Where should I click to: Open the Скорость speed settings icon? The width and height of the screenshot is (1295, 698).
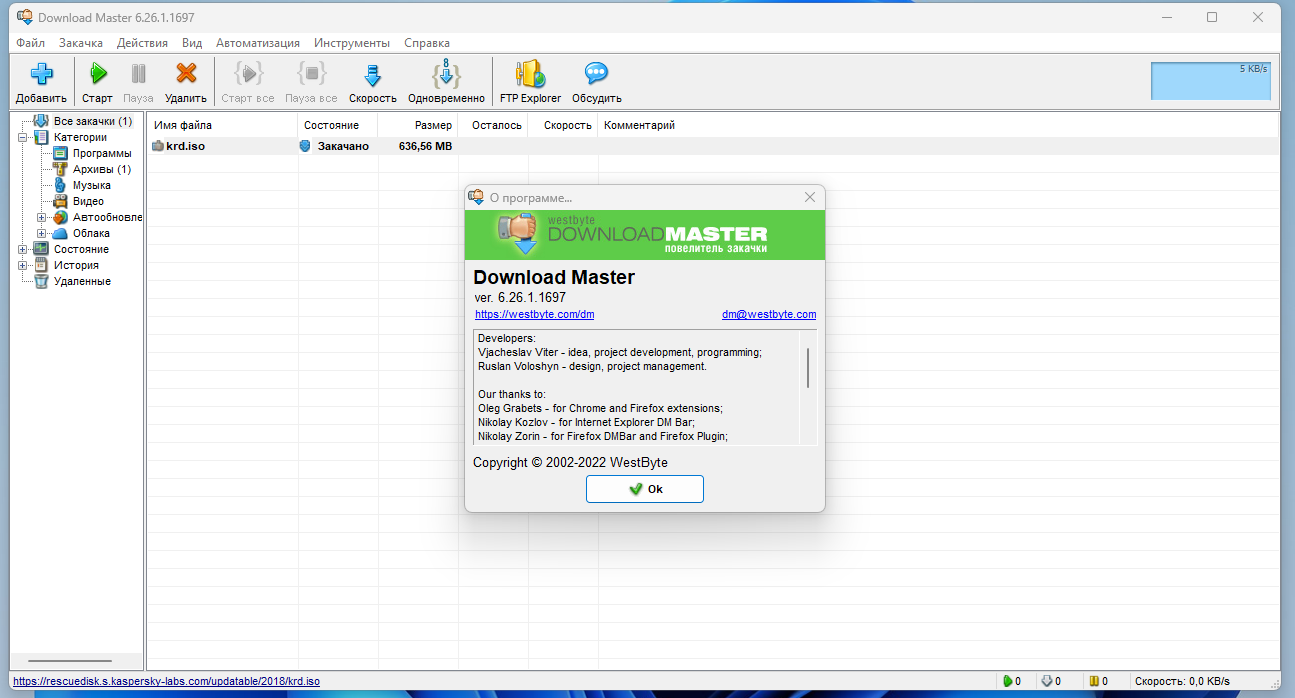pyautogui.click(x=372, y=75)
